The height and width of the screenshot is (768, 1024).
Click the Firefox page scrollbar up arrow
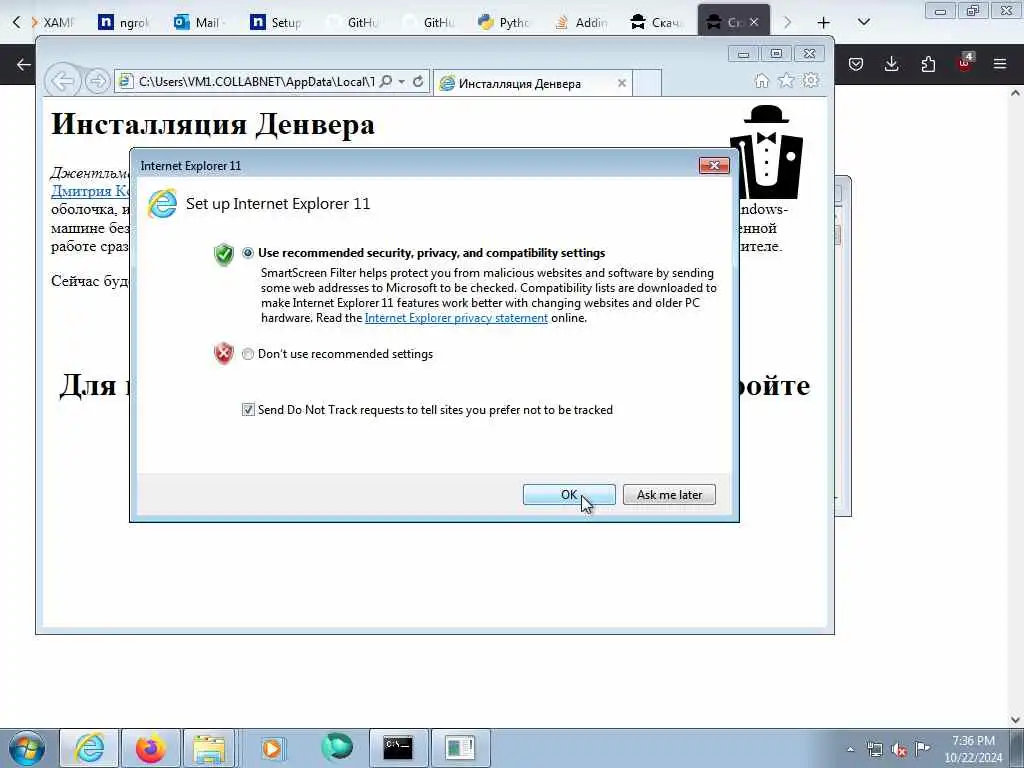click(1015, 93)
